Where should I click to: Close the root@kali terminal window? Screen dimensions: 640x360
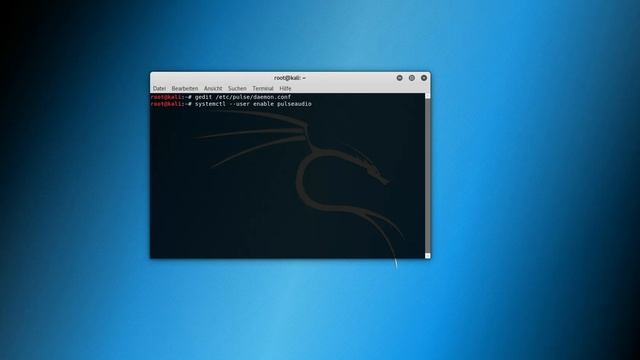[424, 78]
